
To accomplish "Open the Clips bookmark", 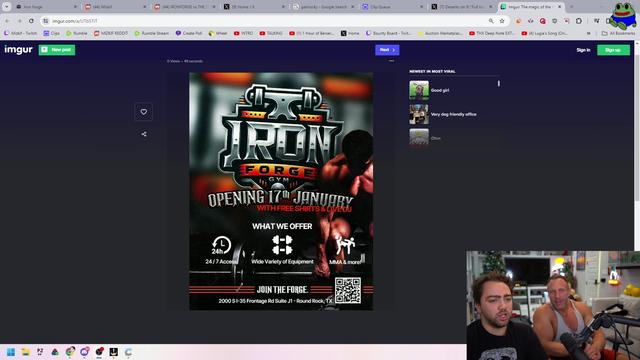I will 52,33.
